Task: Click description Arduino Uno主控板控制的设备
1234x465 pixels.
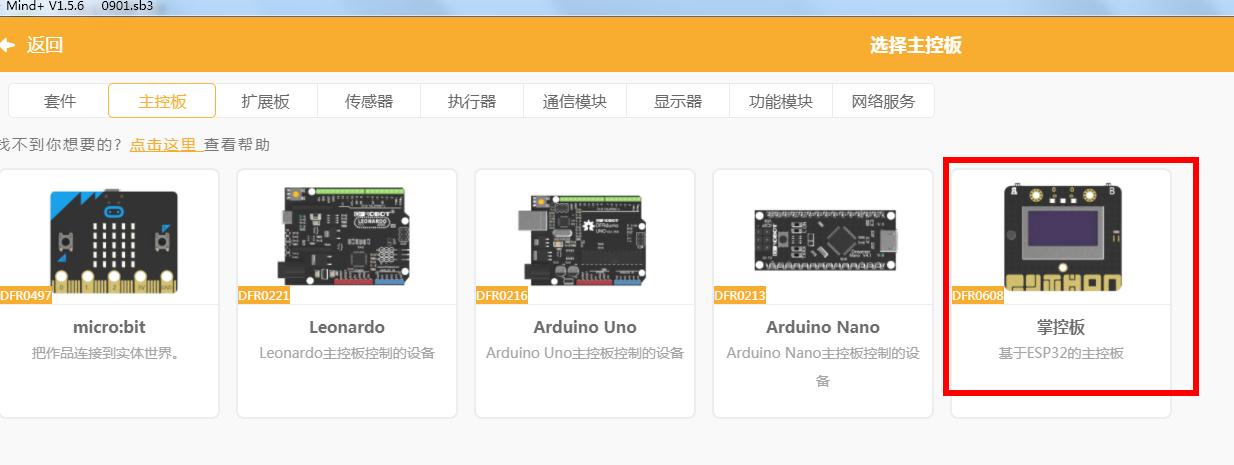Action: point(585,353)
